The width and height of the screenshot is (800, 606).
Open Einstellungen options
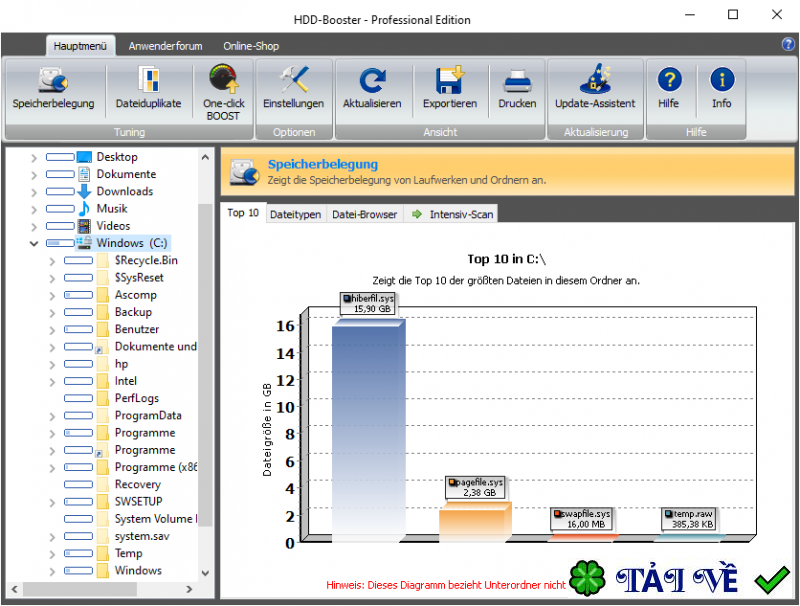click(293, 87)
